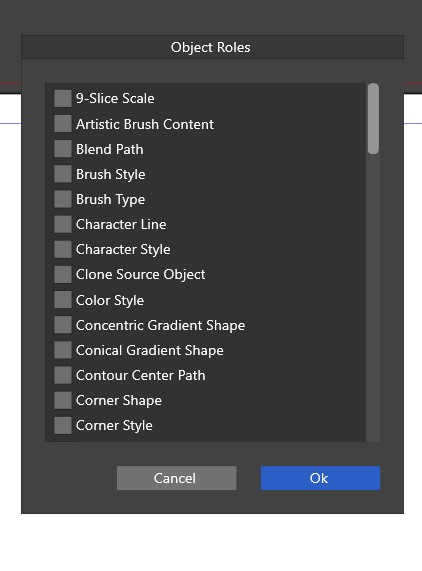Click the scrollbar track below the thumb

(373, 298)
